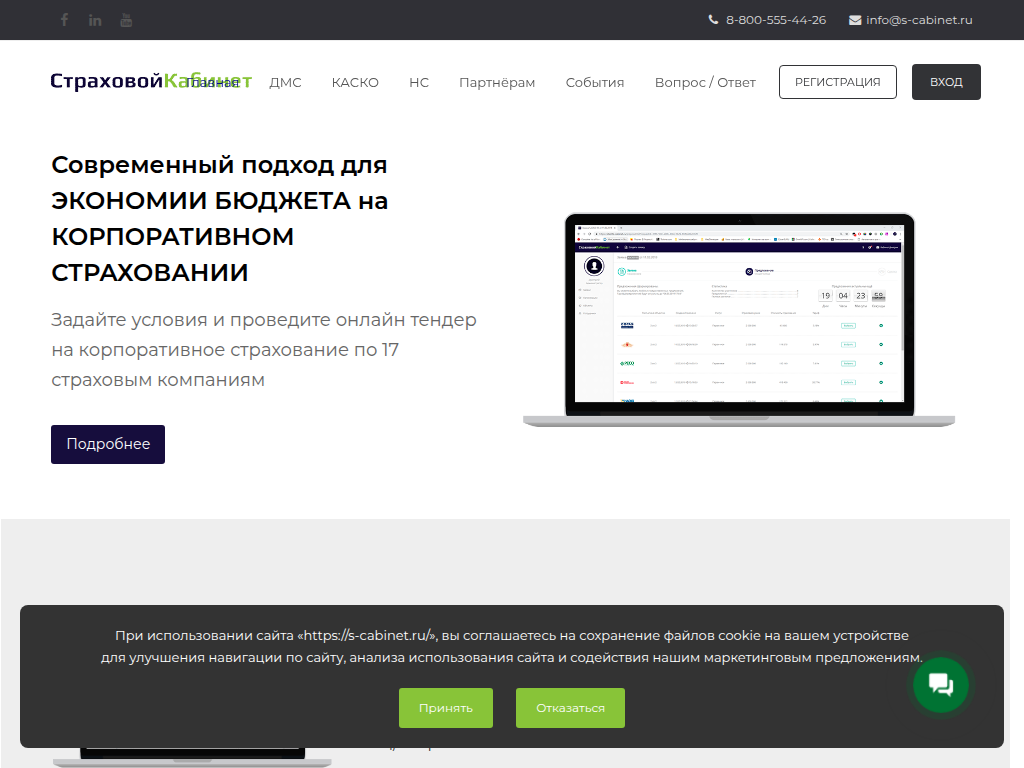
Task: Click the envelope email icon
Action: point(855,20)
